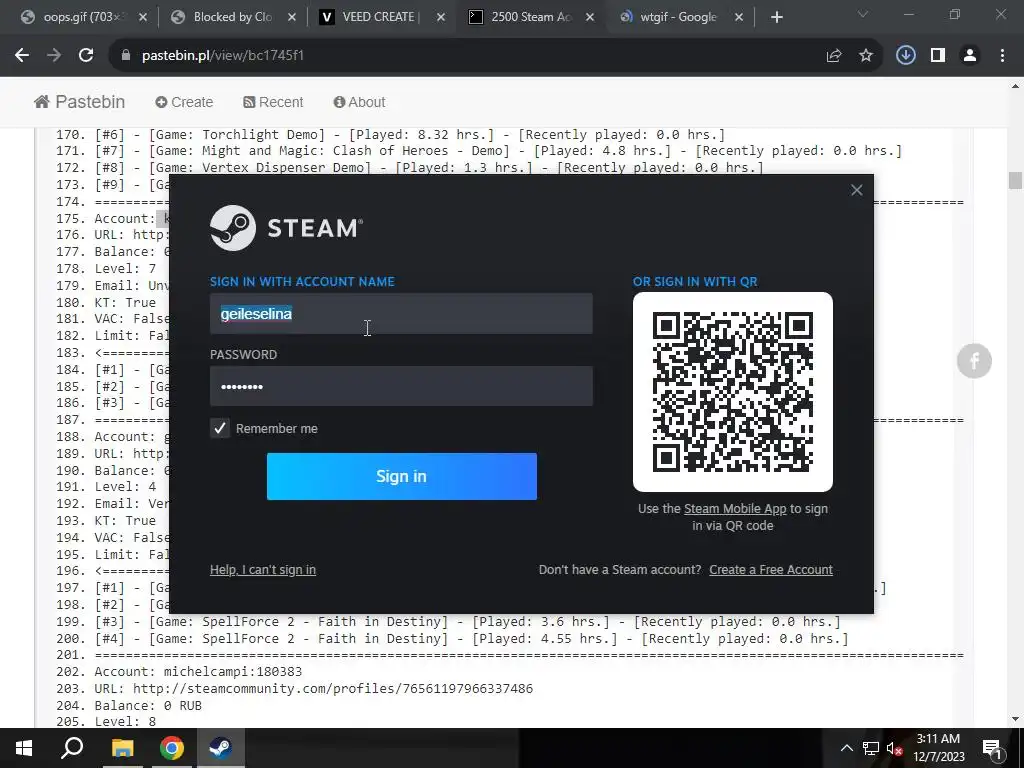The height and width of the screenshot is (768, 1024).
Task: Open the Recent pastes menu item
Action: (273, 102)
